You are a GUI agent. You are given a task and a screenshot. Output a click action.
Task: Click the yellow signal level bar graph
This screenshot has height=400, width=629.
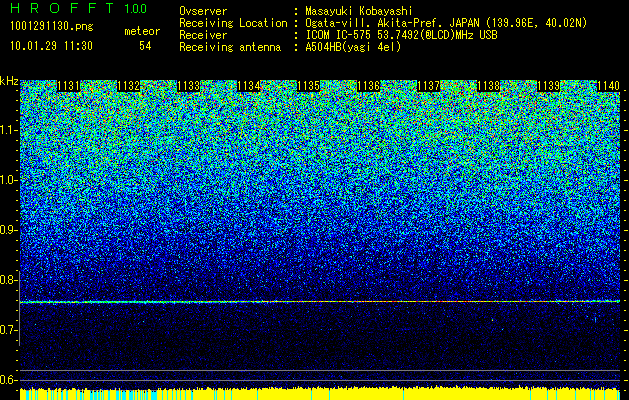pos(320,393)
